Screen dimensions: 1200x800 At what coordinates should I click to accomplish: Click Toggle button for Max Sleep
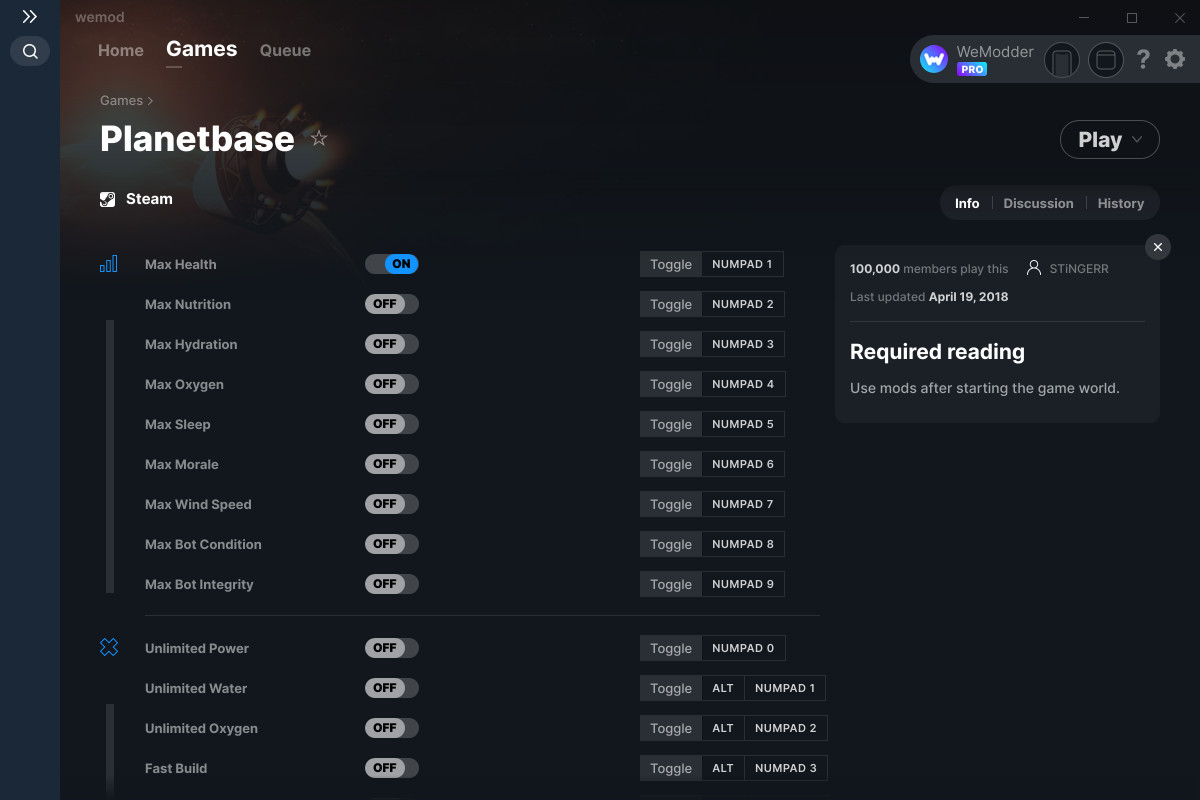671,424
